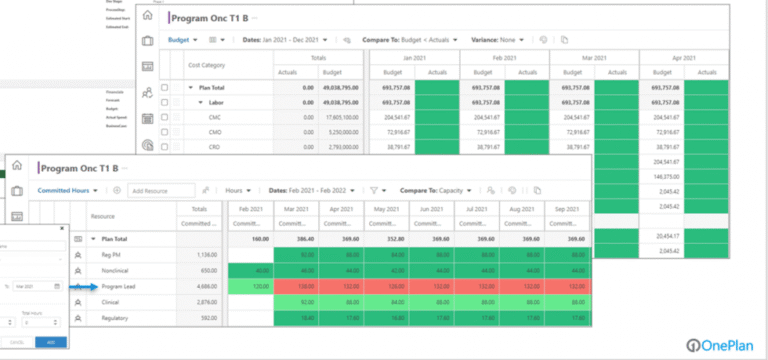Tick the CMO row checkbox

pyautogui.click(x=165, y=132)
